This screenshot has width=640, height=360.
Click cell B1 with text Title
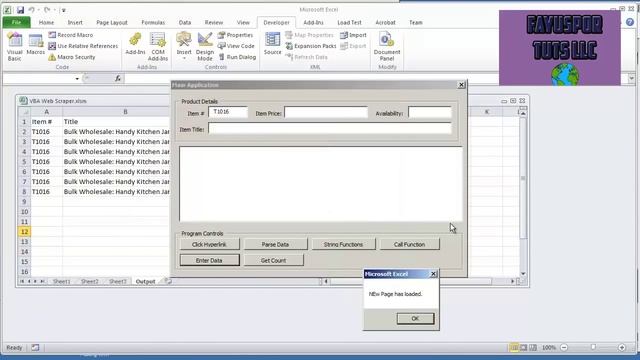116,122
